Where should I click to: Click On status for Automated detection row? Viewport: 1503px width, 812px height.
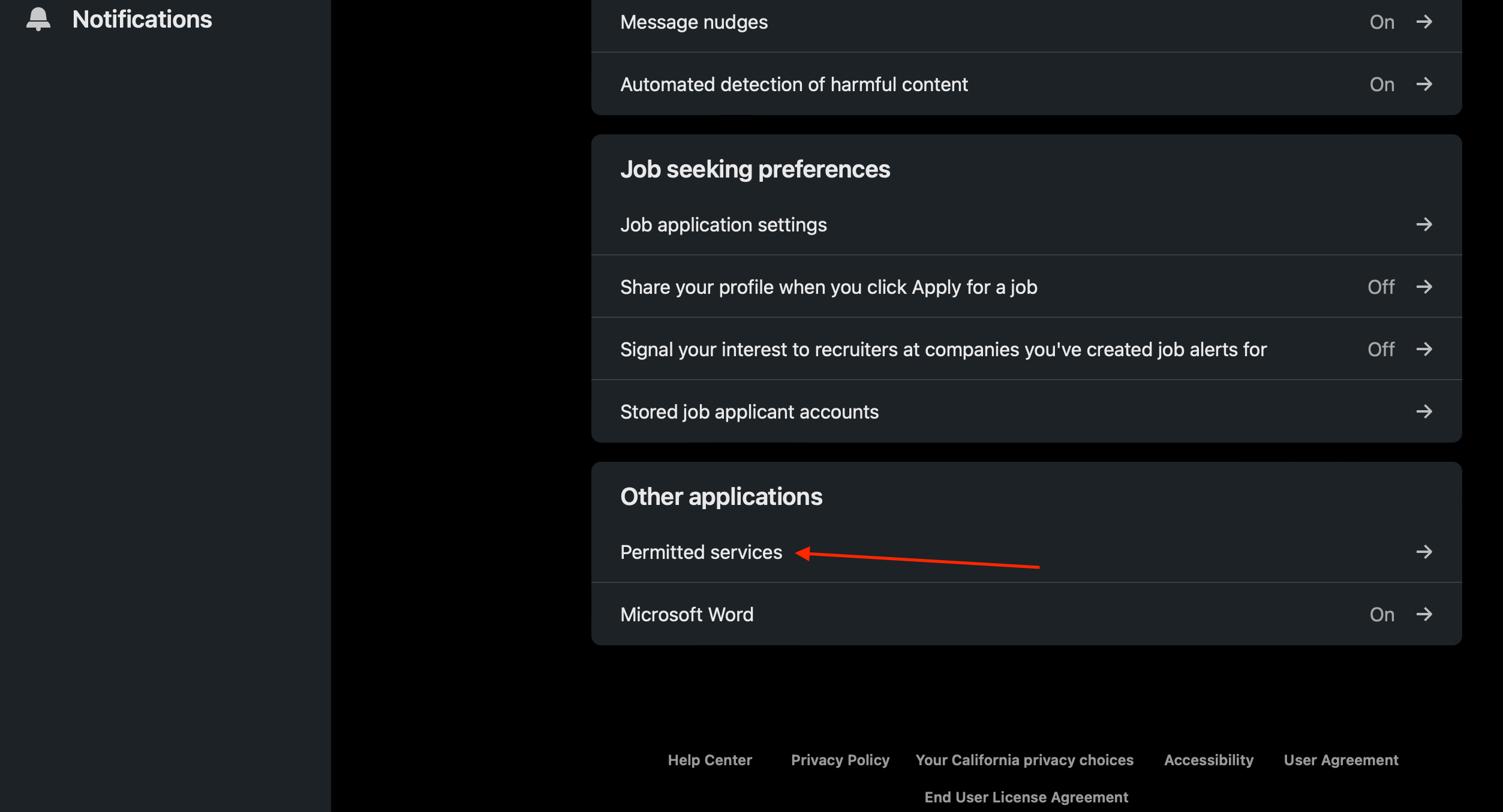[x=1382, y=85]
